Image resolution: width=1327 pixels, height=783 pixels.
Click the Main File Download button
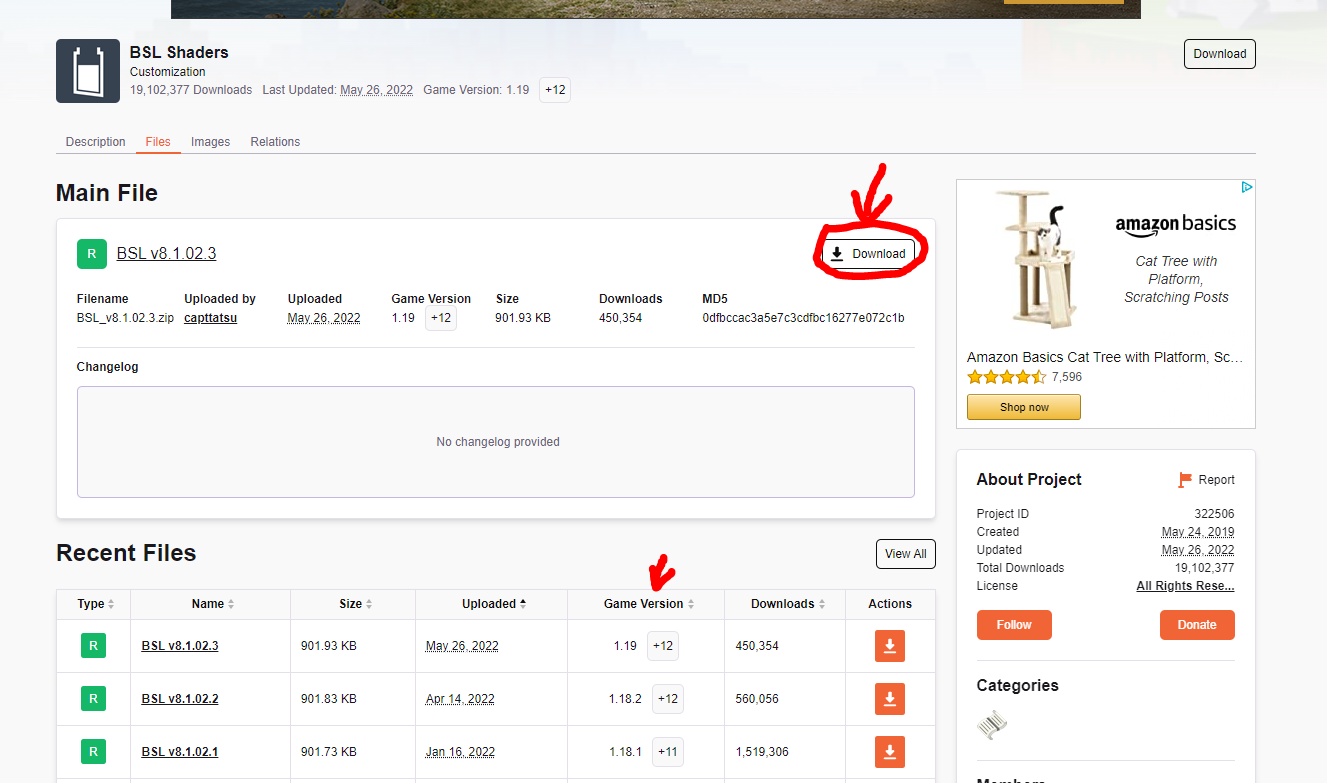[x=868, y=254]
